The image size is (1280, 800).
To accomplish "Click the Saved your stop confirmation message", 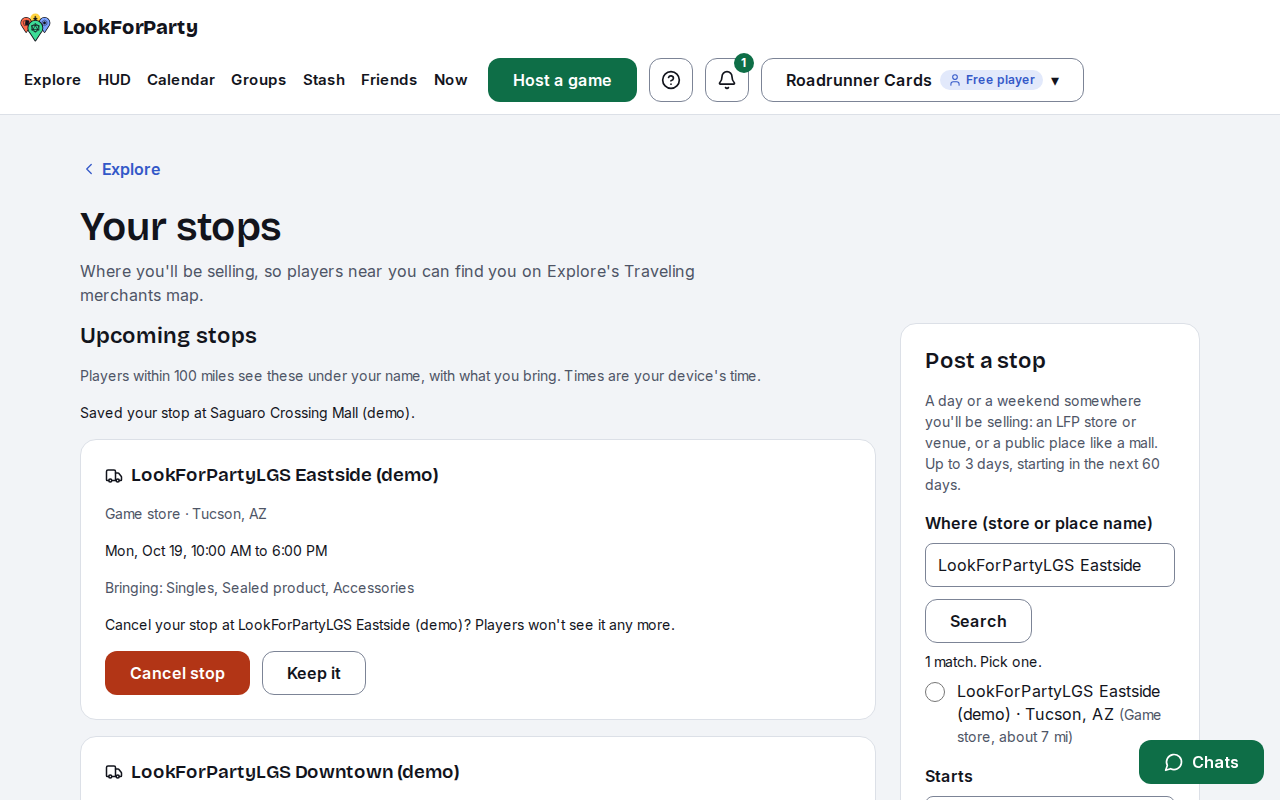I will pyautogui.click(x=247, y=413).
